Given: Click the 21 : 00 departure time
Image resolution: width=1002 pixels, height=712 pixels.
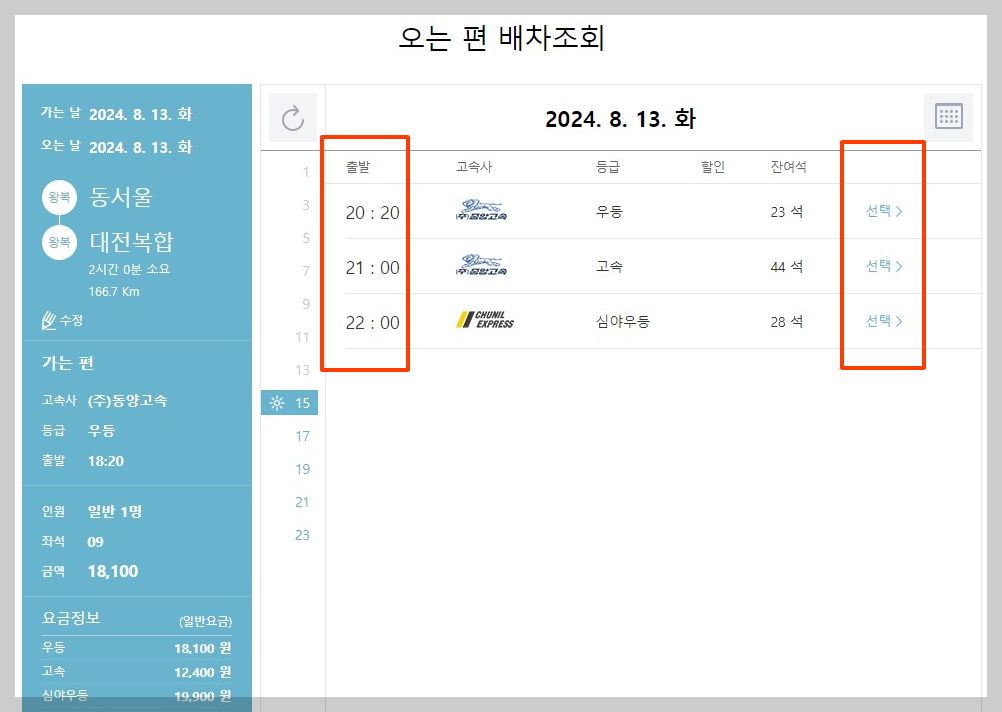Looking at the screenshot, I should [x=373, y=268].
